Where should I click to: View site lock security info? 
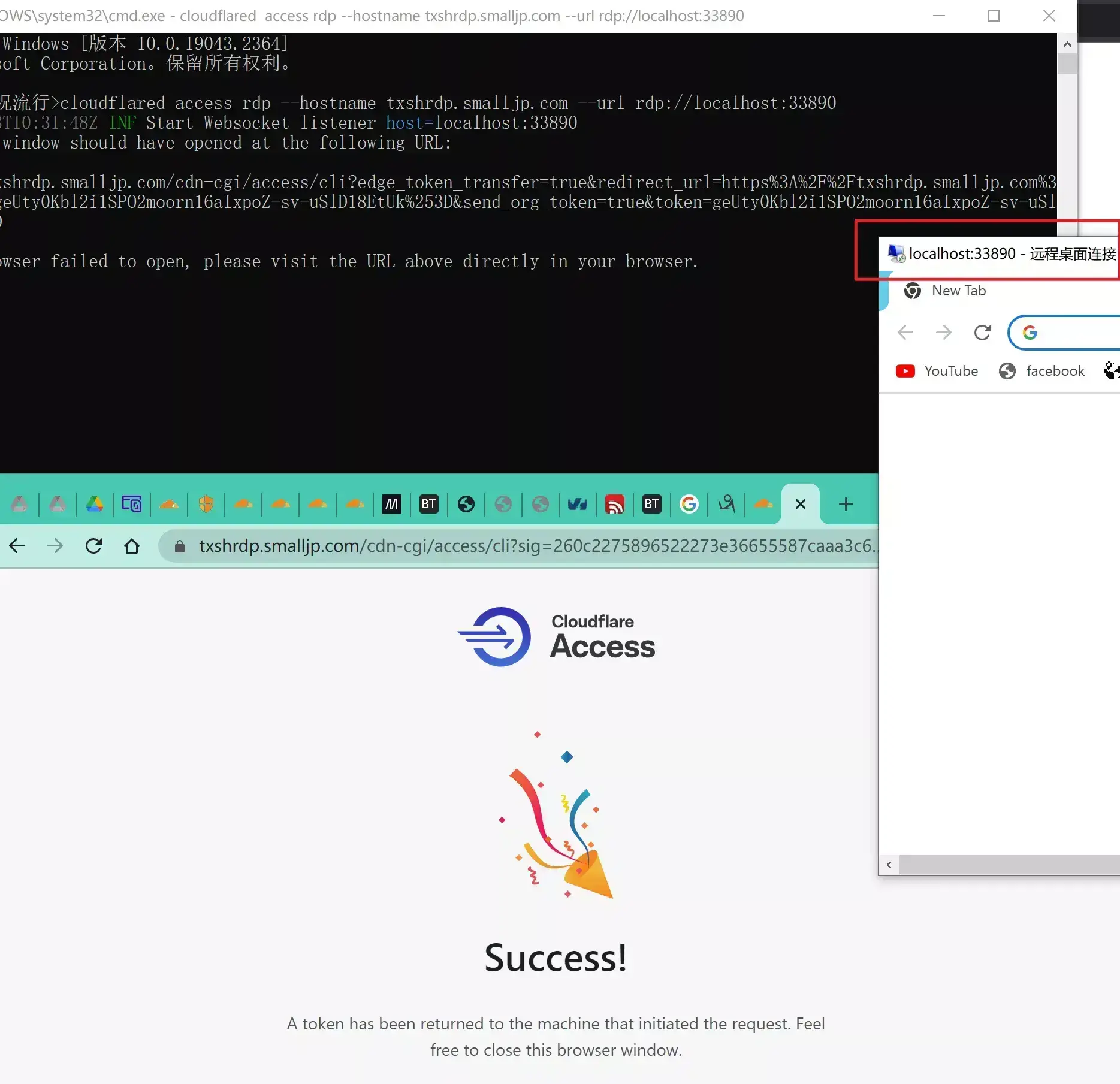(179, 546)
